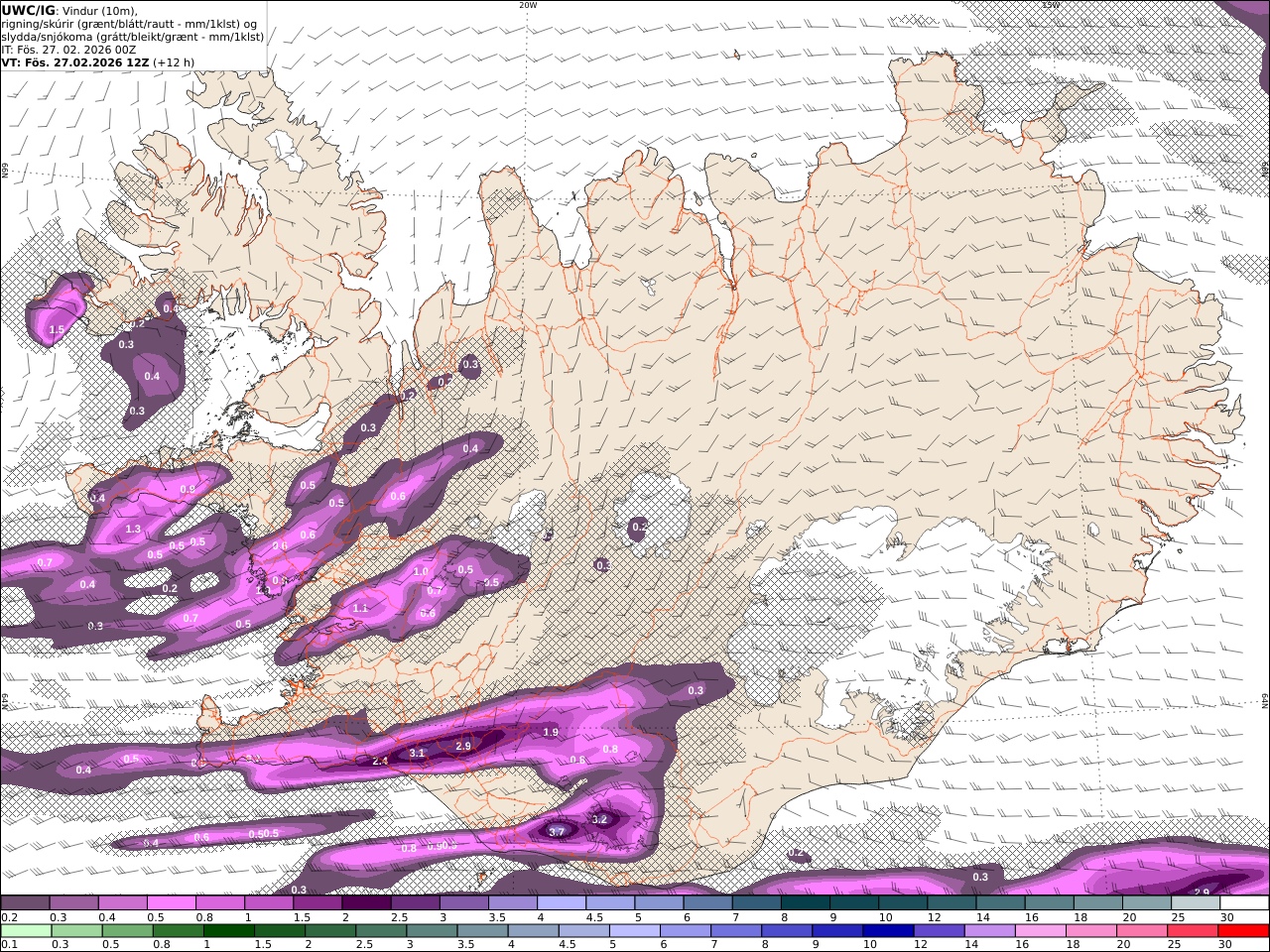Screen dimensions: 1270x952
Task: Select the palest green 0.1 swatch in lower legend
Action: [26, 931]
